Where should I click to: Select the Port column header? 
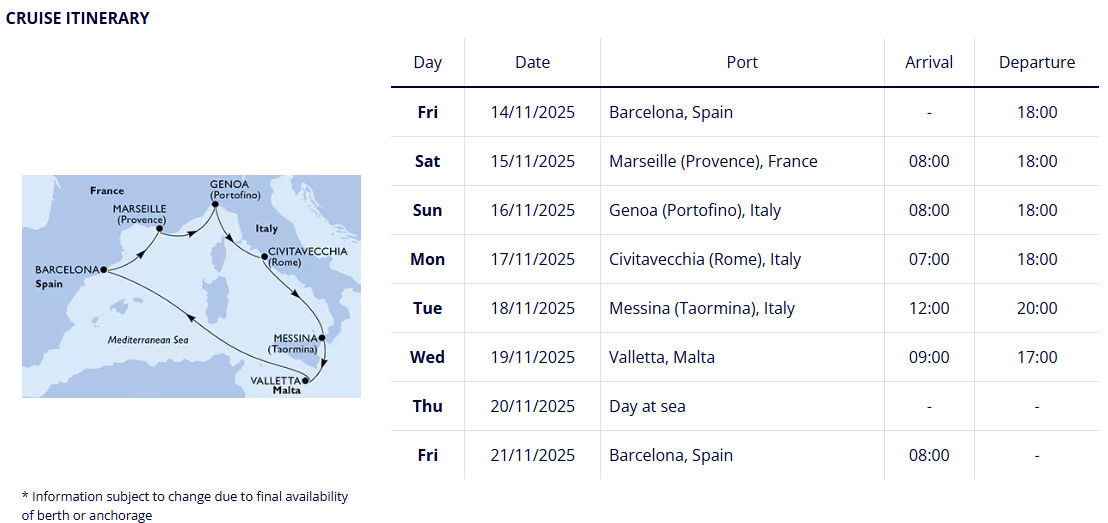[742, 62]
